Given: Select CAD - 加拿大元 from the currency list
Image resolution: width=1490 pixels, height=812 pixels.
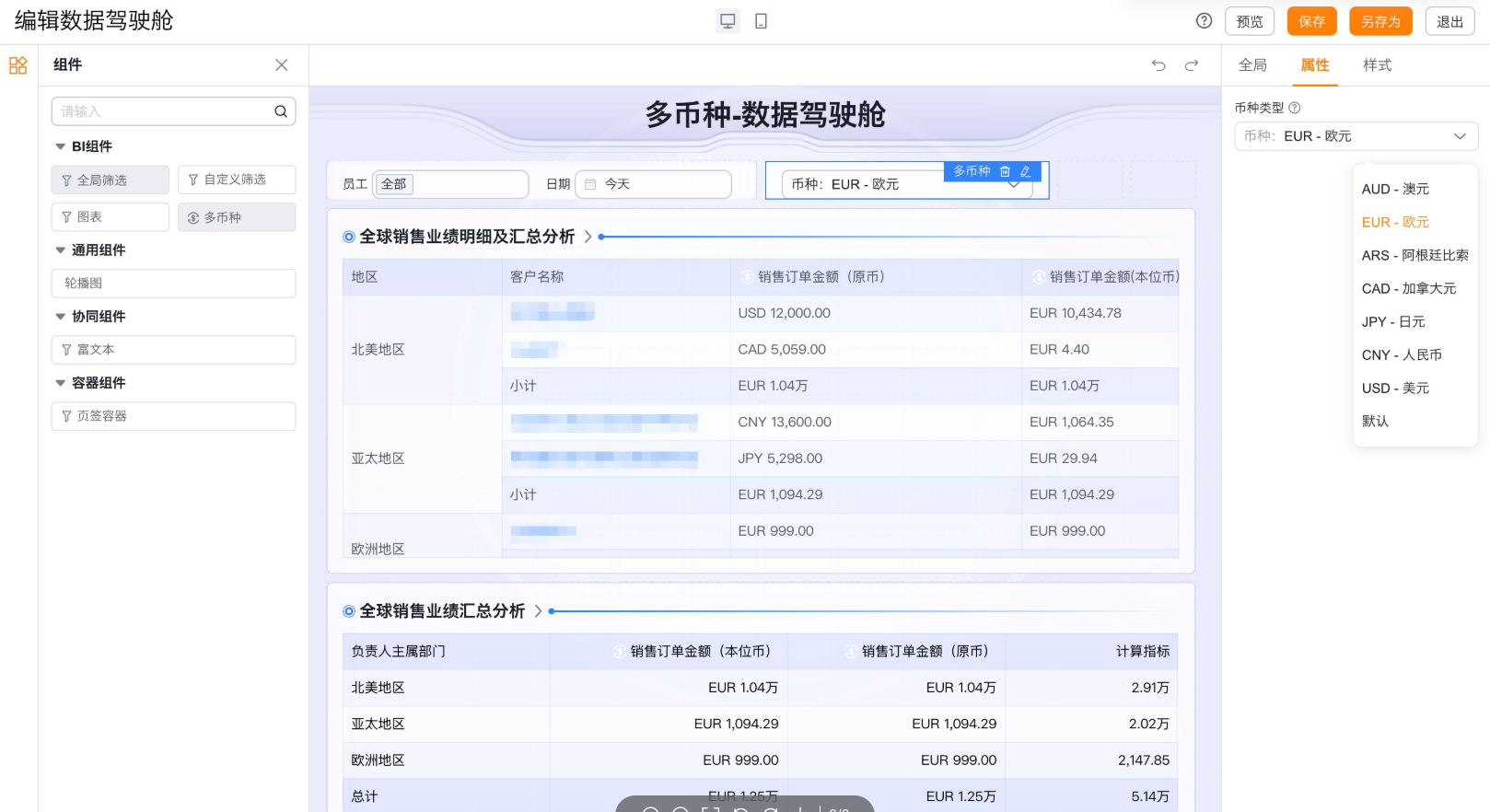Looking at the screenshot, I should click(1415, 288).
